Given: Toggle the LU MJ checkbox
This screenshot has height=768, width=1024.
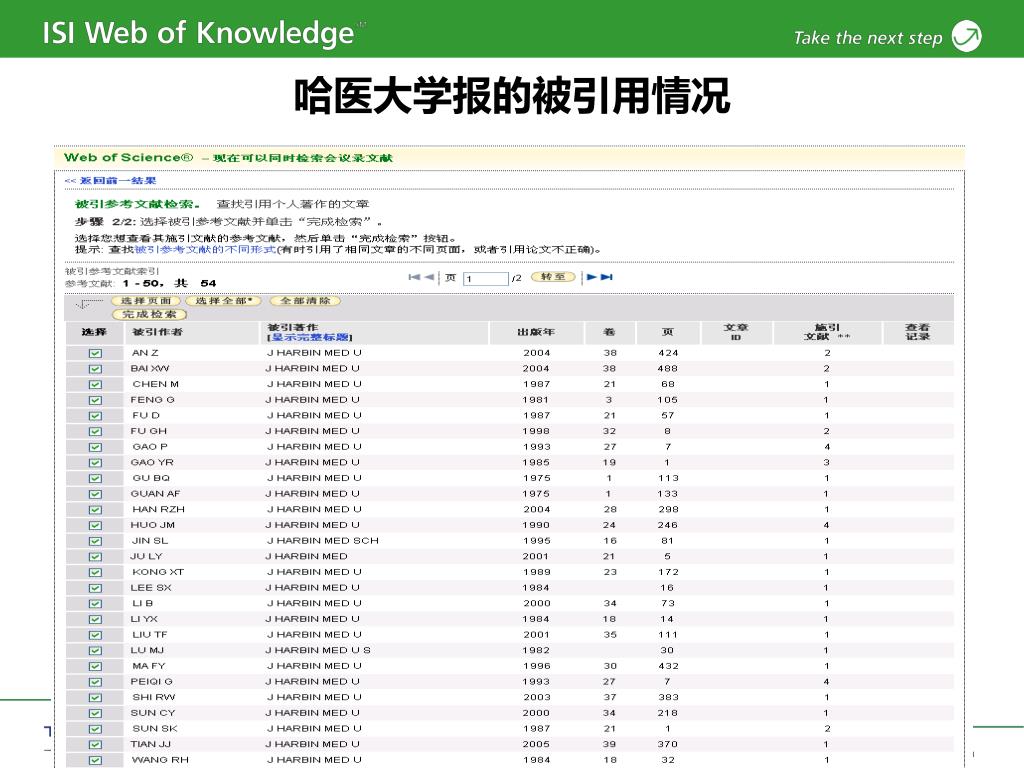Looking at the screenshot, I should tap(95, 651).
